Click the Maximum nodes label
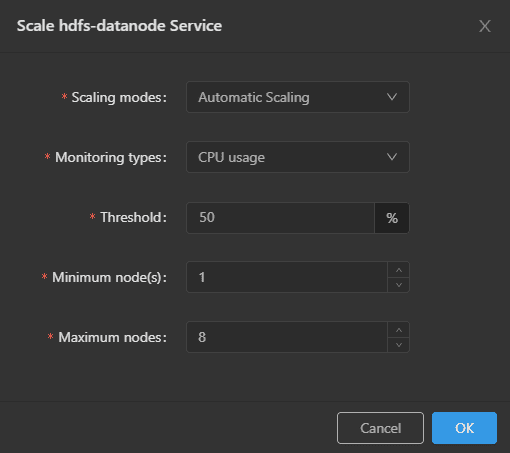The height and width of the screenshot is (453, 510). (x=112, y=337)
